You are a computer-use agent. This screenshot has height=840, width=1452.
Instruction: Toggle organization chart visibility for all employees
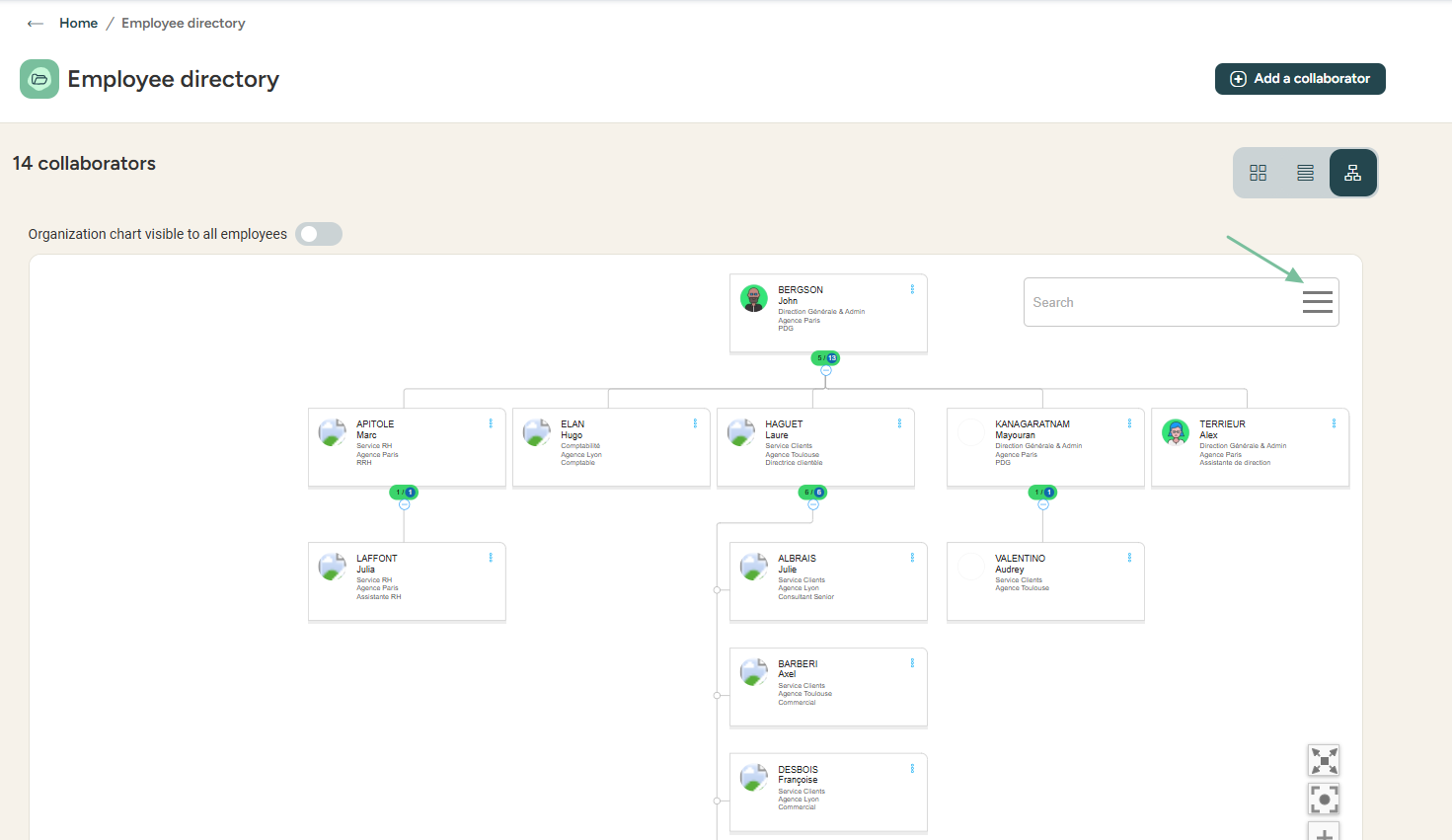pos(318,234)
